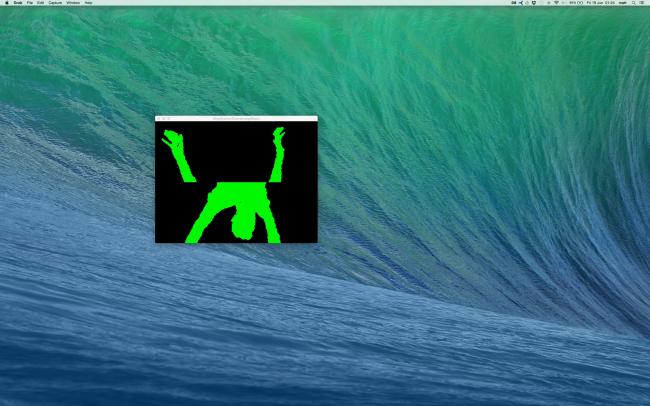Open the Edit menu
The width and height of the screenshot is (650, 406).
[41, 2]
